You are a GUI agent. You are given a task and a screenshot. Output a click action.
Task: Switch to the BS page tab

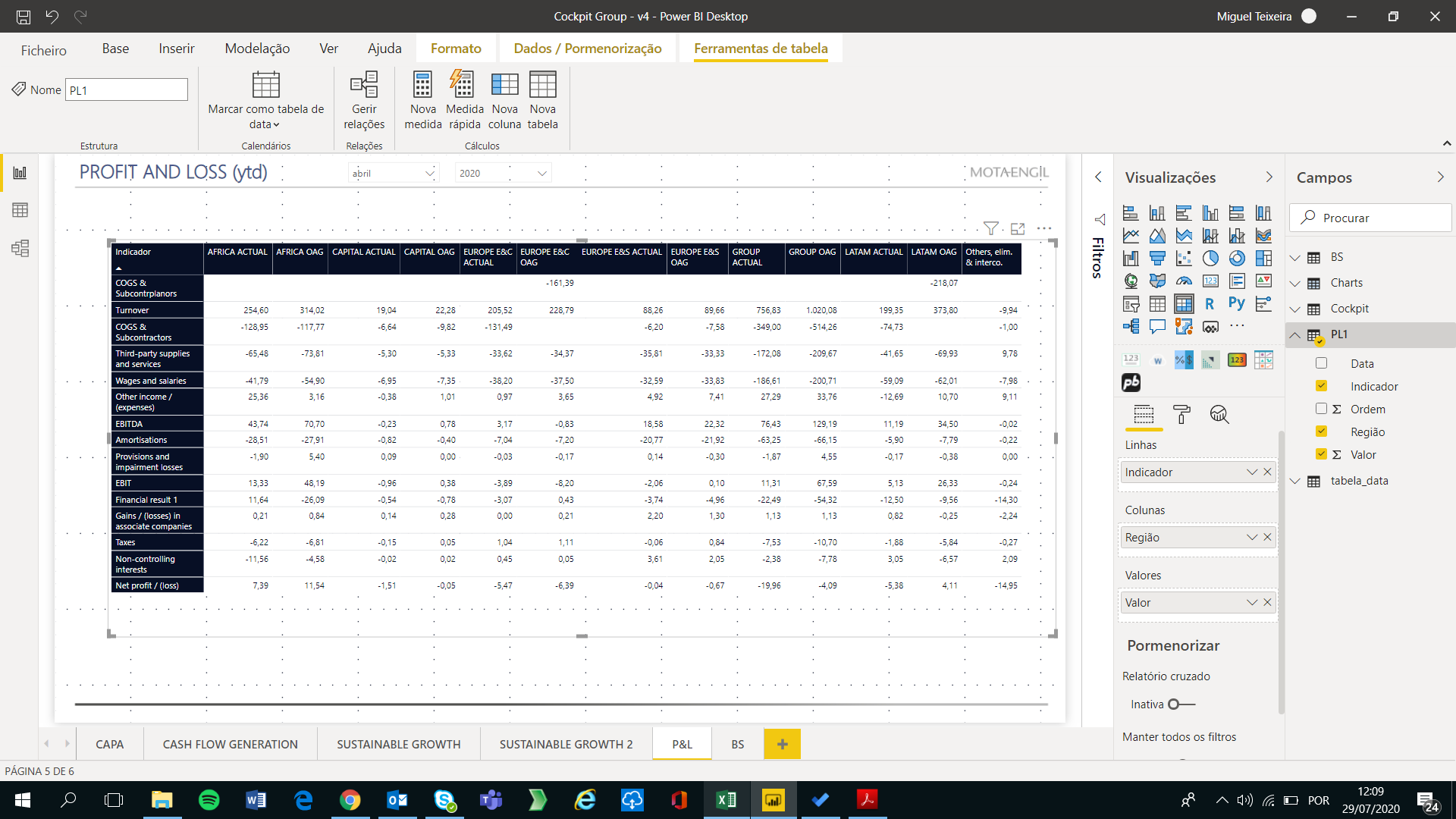click(x=737, y=744)
